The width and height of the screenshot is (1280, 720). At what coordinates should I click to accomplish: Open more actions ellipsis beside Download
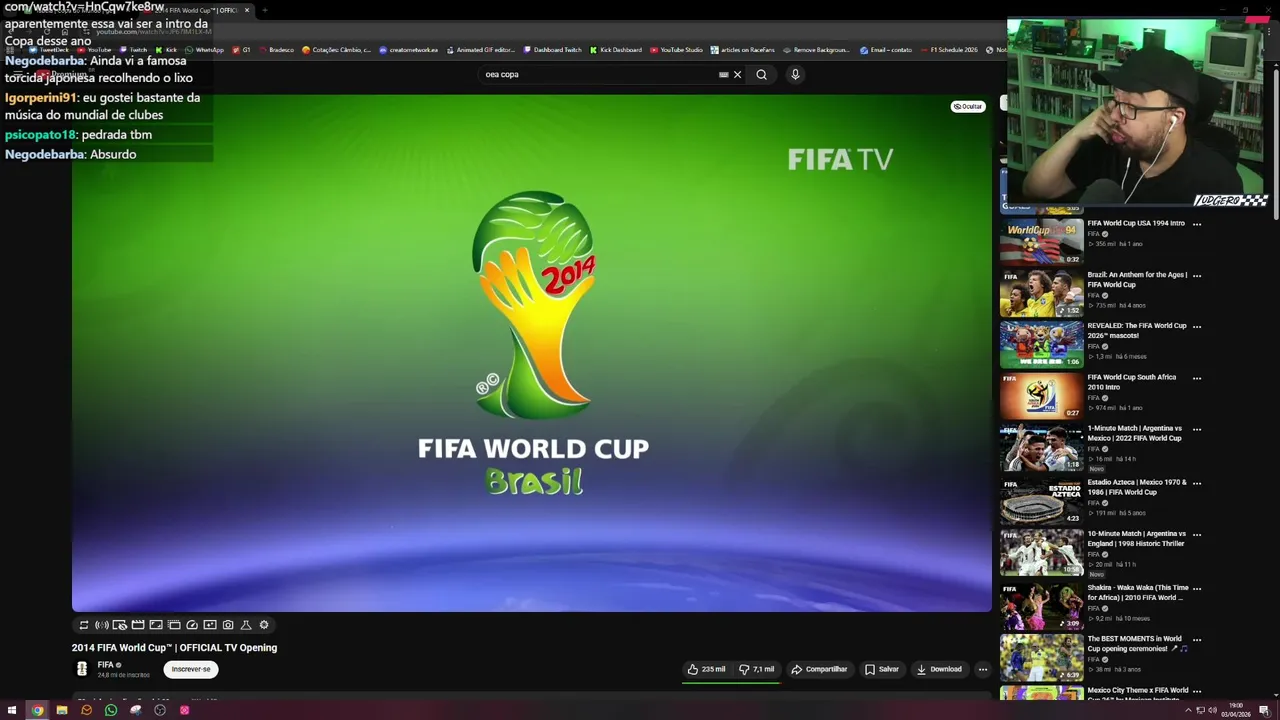(983, 670)
